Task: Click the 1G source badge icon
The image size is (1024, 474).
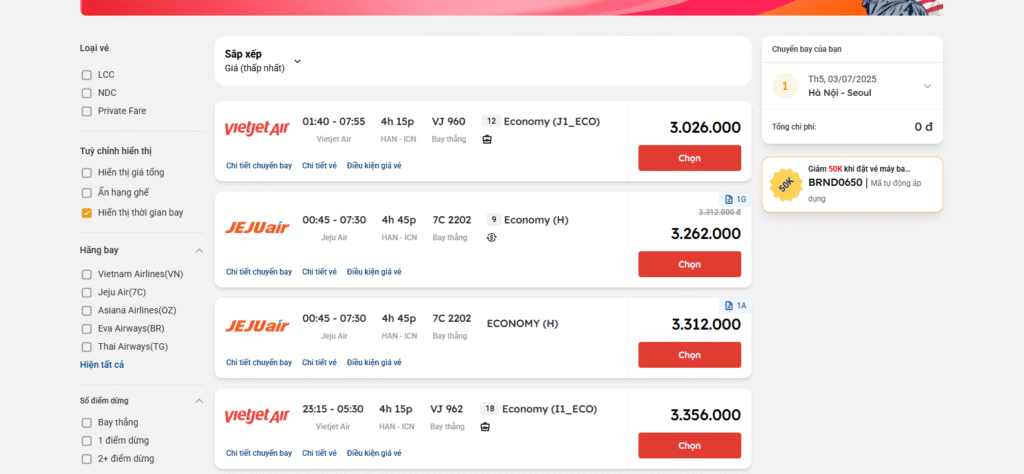Action: pos(729,199)
